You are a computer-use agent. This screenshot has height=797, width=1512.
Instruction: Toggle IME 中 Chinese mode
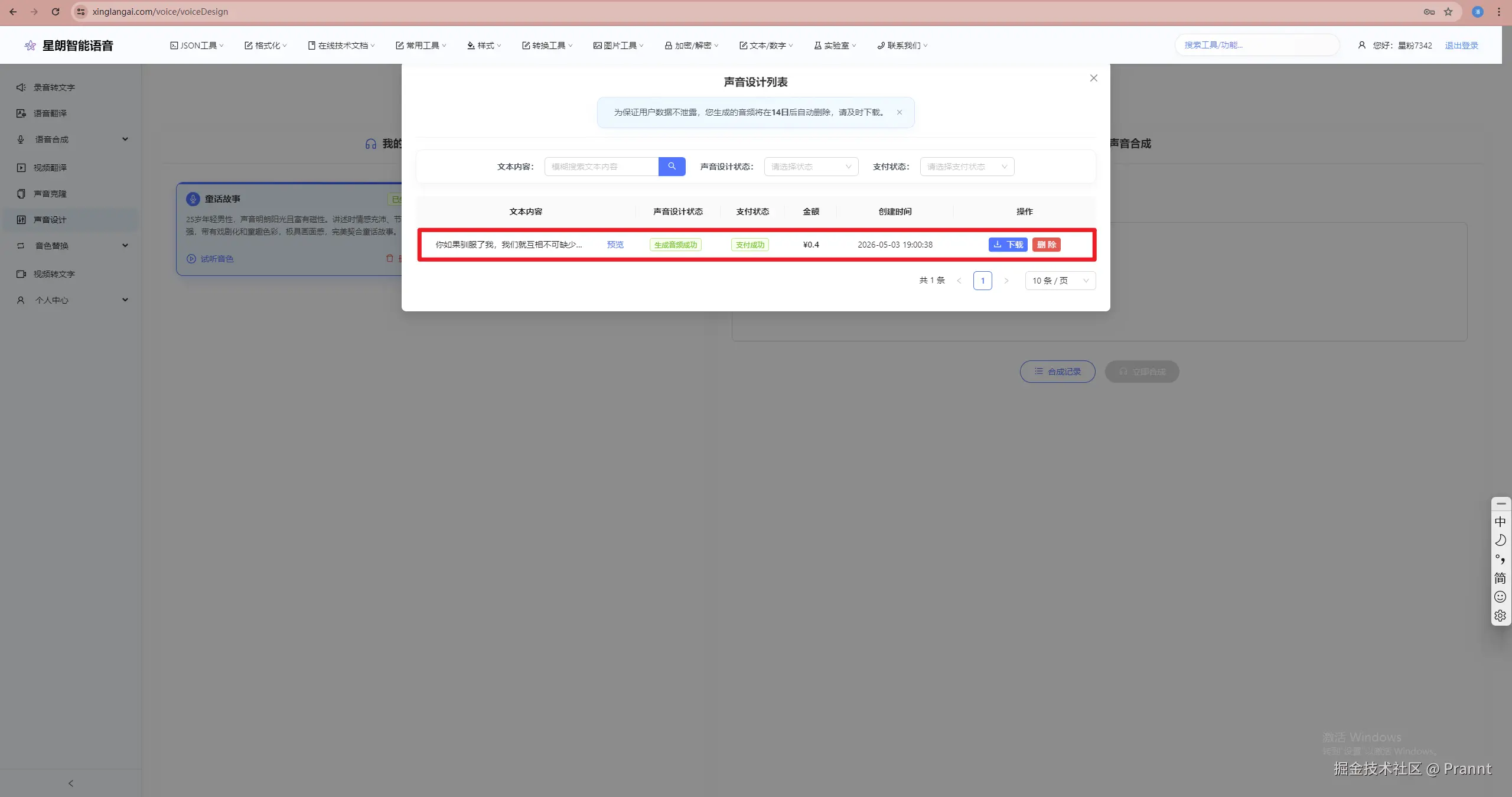[x=1500, y=522]
